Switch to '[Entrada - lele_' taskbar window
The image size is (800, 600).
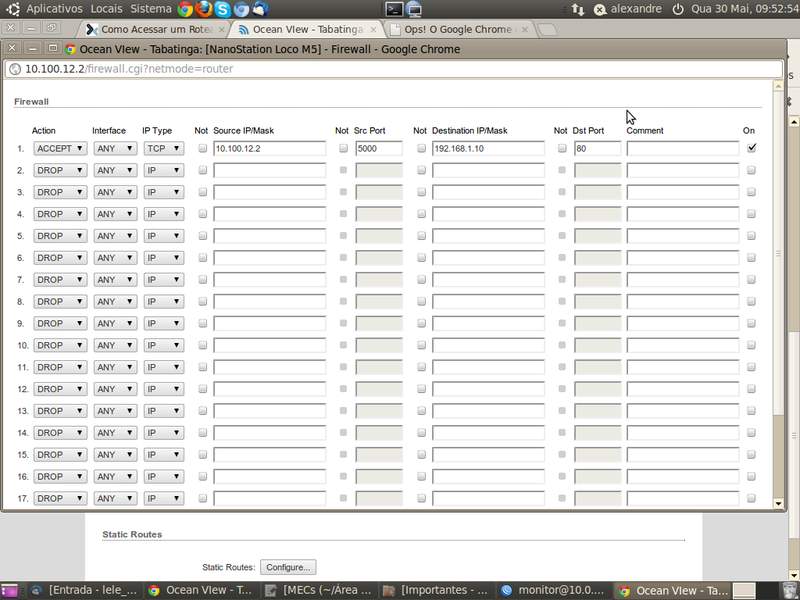(x=85, y=590)
